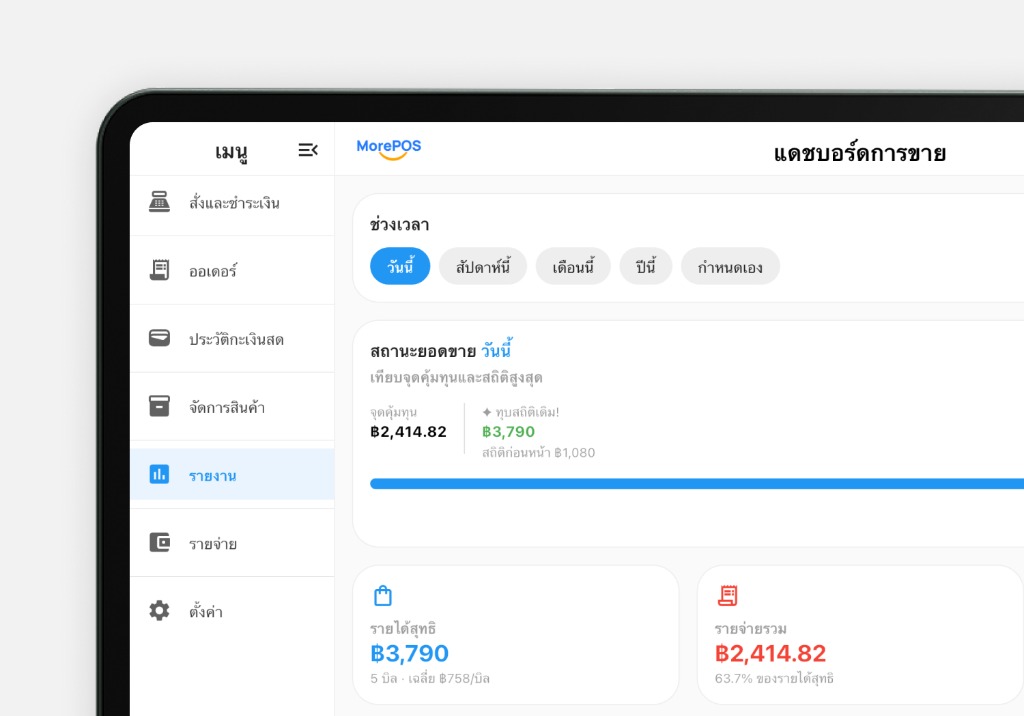This screenshot has width=1024, height=716.
Task: Select the เดือนนี้ time range chip
Action: click(573, 267)
